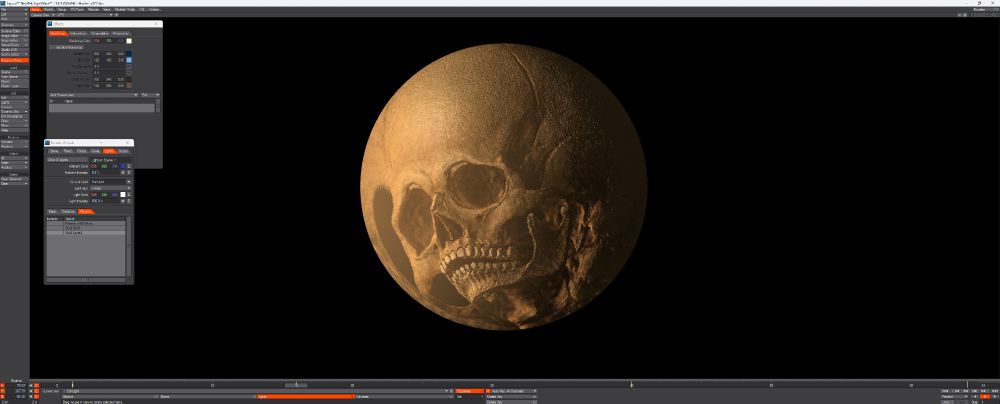Open the Graph Editor from left sidebar

[14, 40]
